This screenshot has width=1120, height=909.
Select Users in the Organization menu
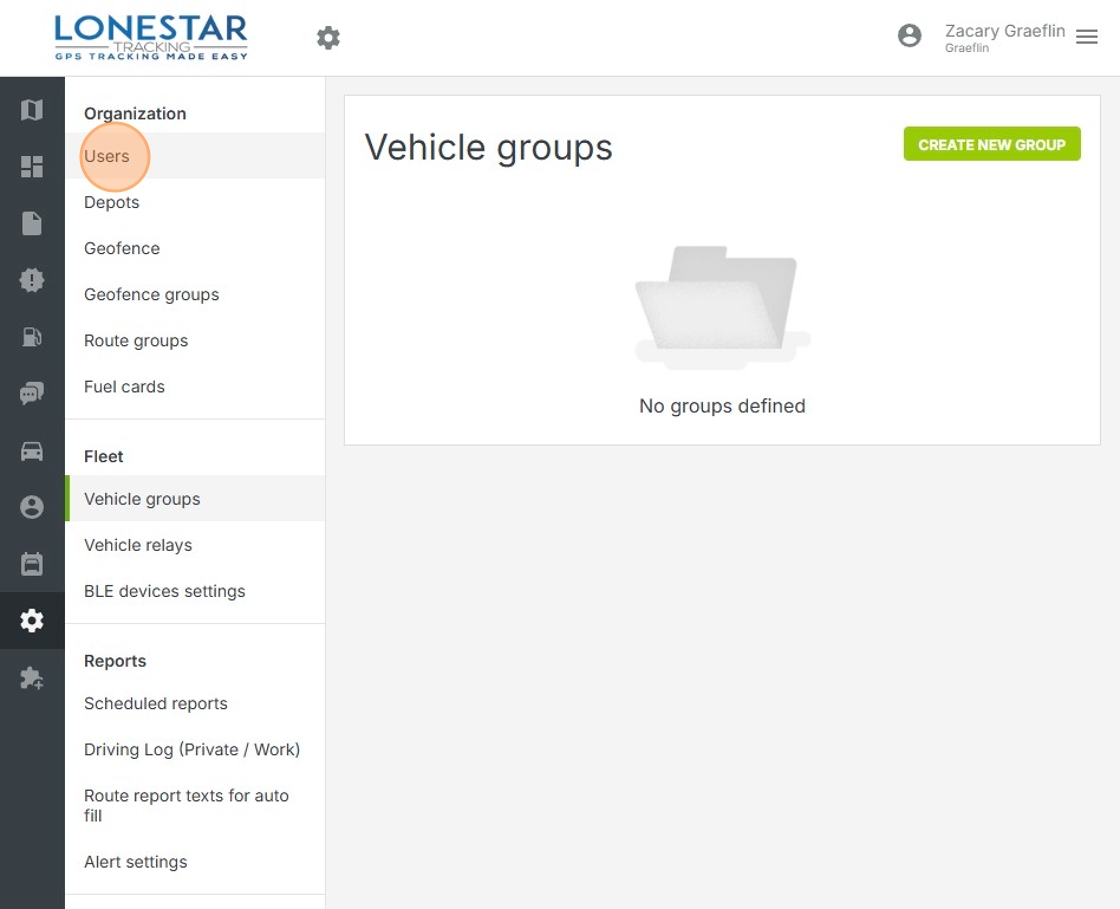tap(107, 156)
